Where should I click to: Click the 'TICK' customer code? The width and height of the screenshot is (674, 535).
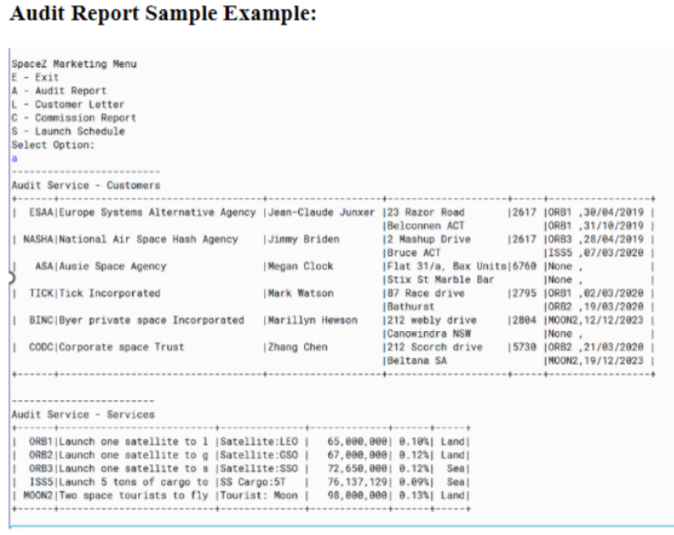click(41, 293)
